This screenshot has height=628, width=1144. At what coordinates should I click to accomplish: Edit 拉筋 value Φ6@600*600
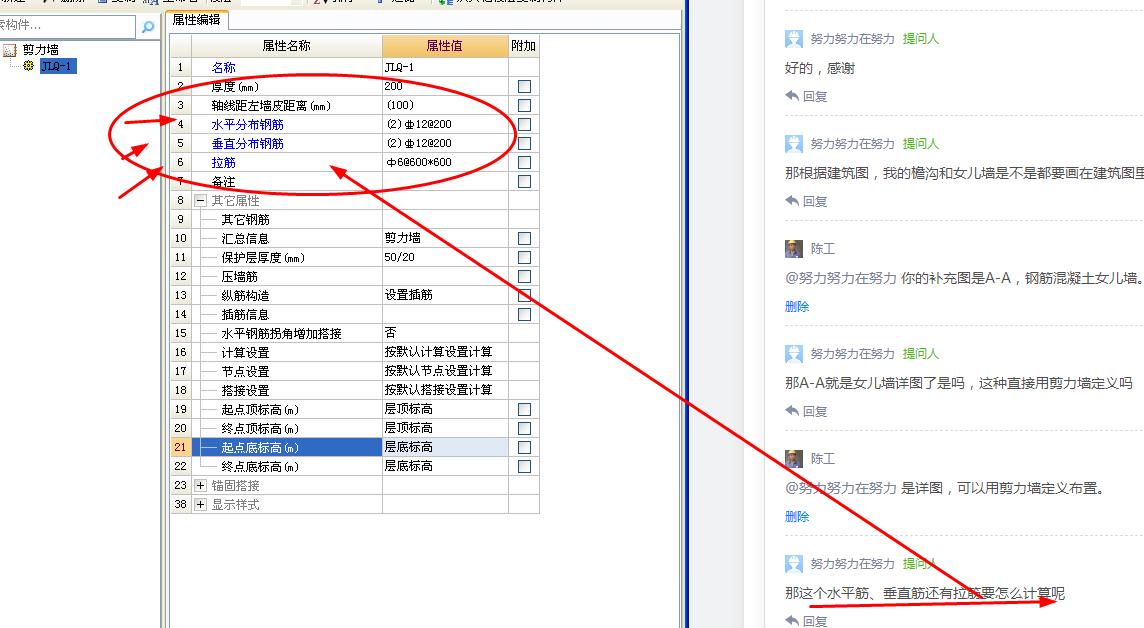point(445,162)
